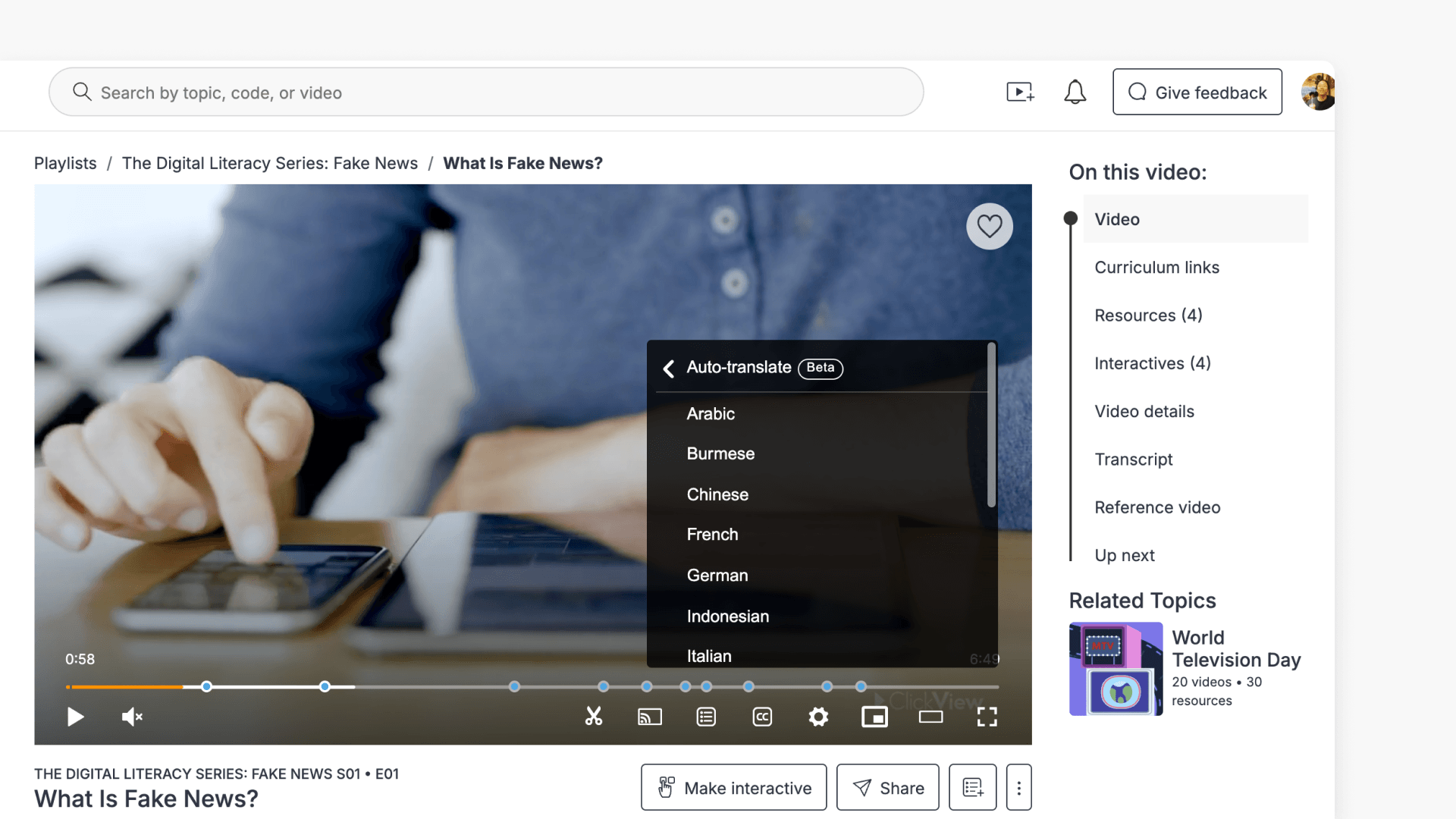Click first interactive marker on timeline
The height and width of the screenshot is (819, 1456).
tap(206, 686)
